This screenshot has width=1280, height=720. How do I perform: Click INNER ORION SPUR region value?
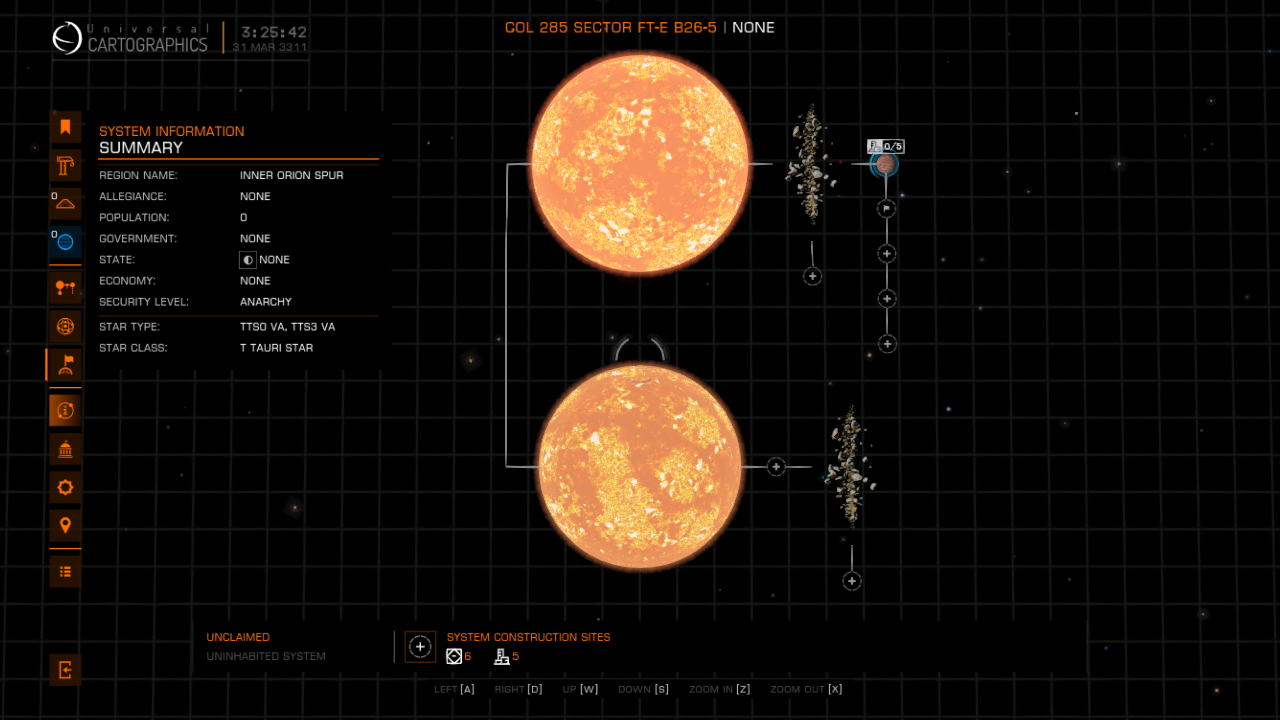[292, 175]
